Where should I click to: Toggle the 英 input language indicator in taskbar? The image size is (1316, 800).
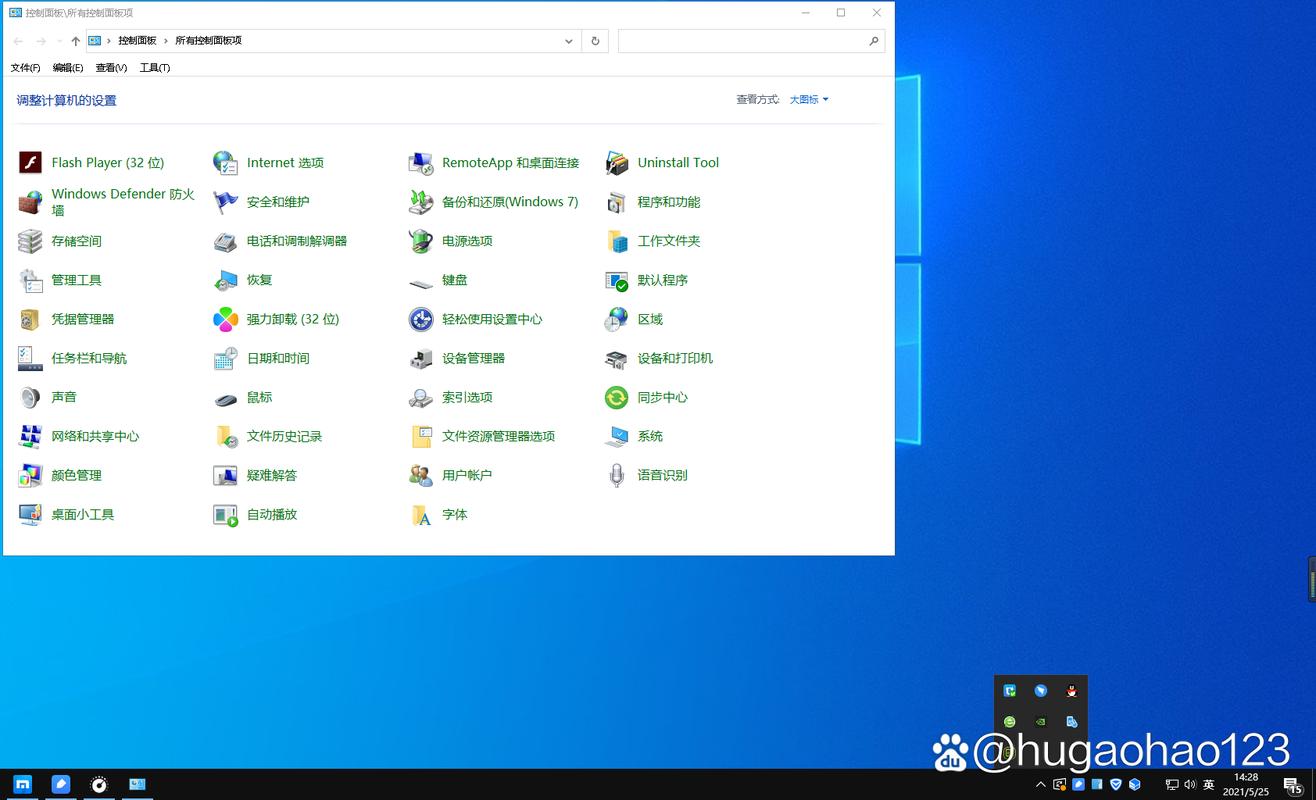(x=1209, y=785)
